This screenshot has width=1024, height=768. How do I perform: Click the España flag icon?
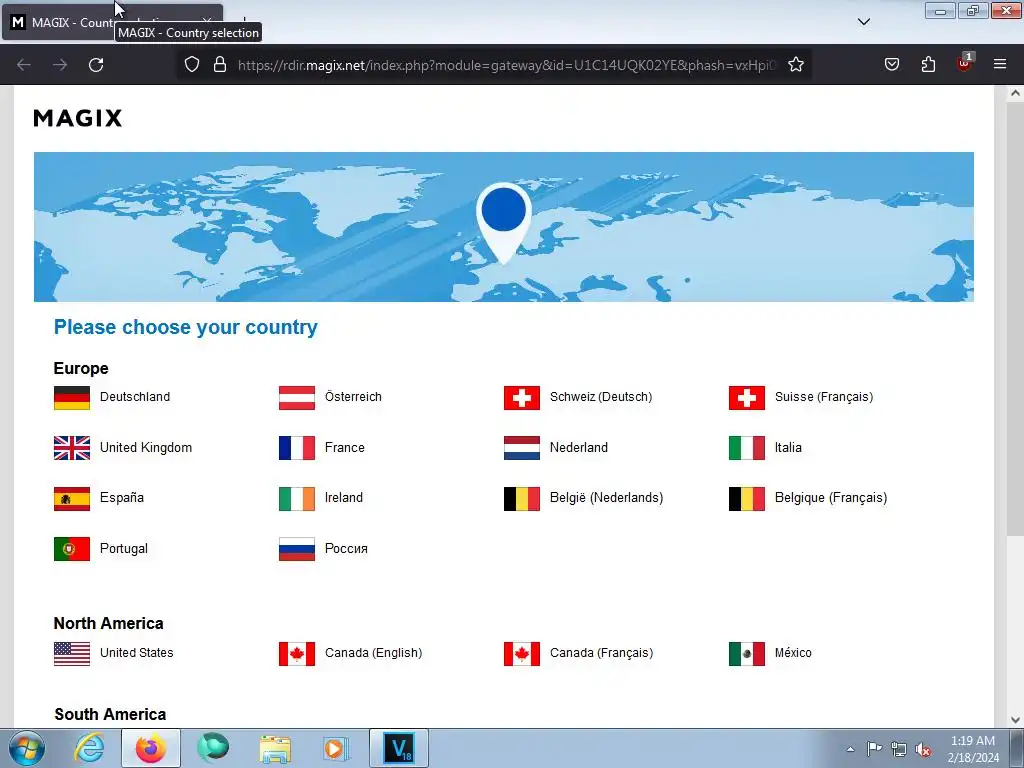tap(72, 498)
